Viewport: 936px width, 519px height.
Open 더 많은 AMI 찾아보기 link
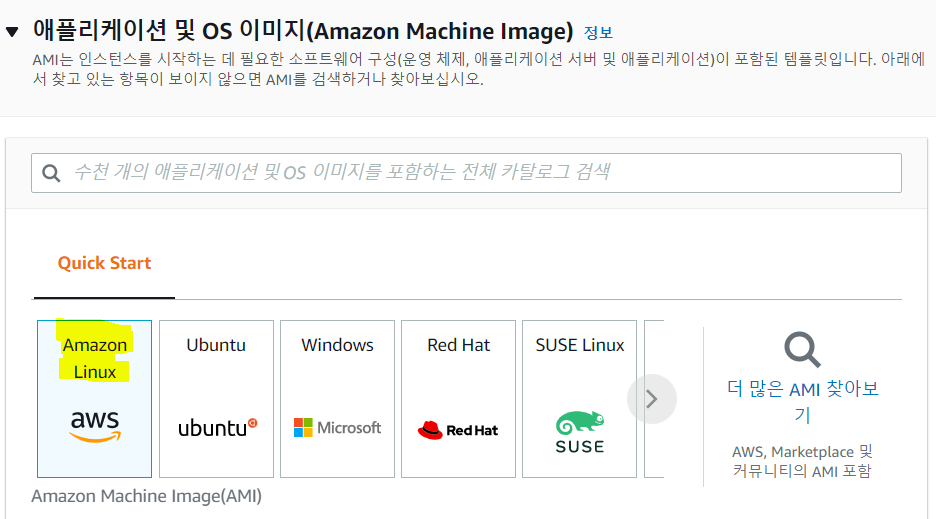tap(802, 401)
